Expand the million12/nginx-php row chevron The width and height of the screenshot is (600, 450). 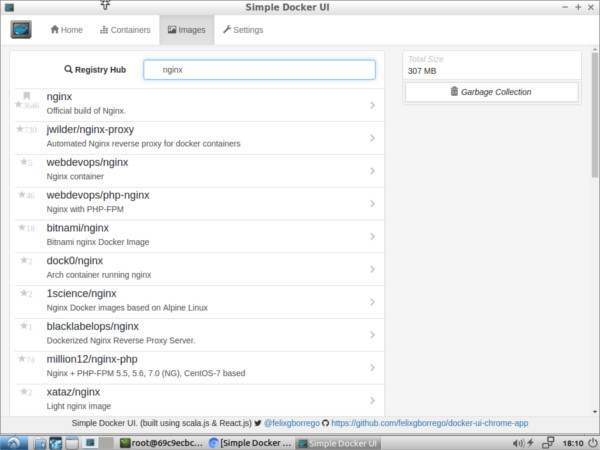372,368
